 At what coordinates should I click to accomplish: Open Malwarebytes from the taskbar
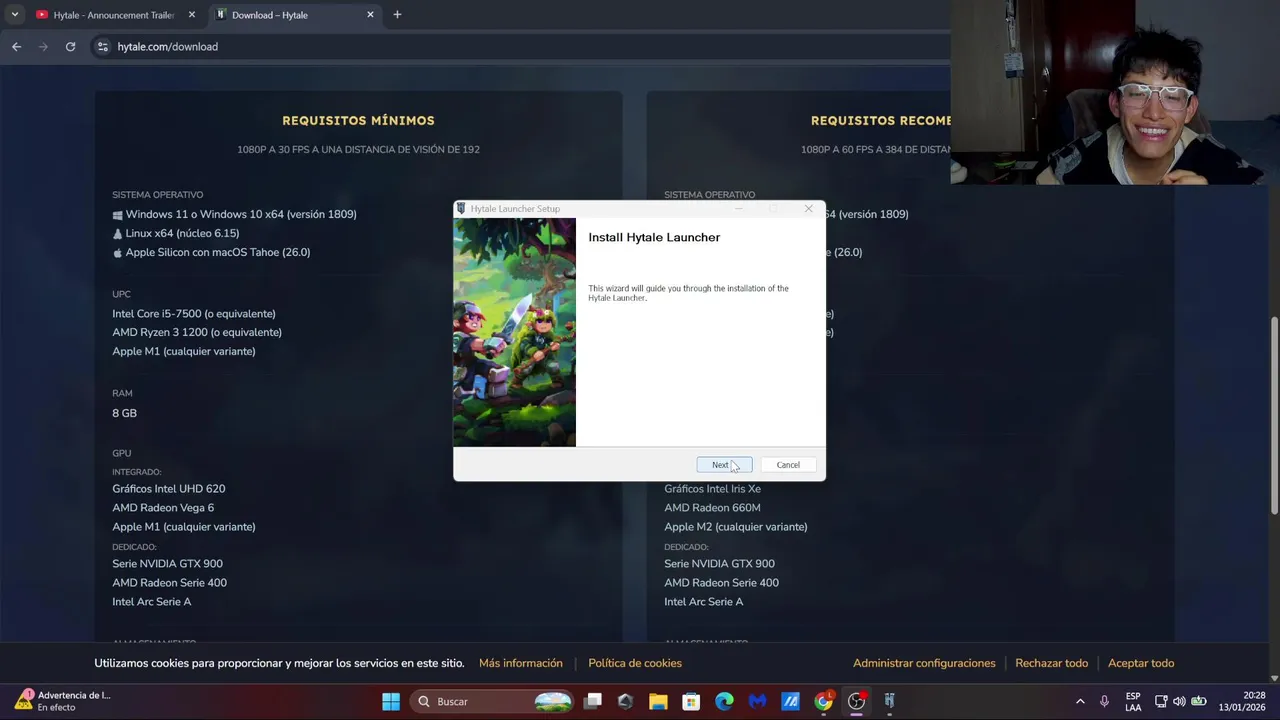coord(757,701)
